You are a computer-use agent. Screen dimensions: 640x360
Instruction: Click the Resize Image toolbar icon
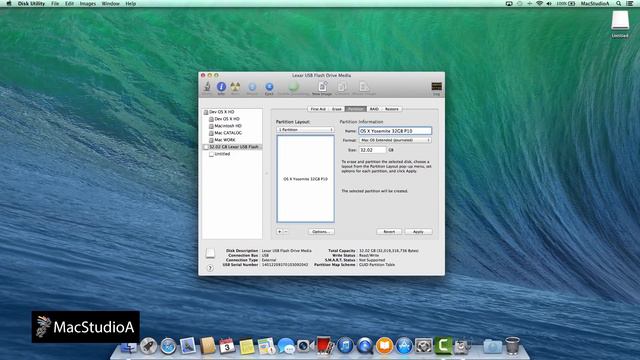coord(364,87)
